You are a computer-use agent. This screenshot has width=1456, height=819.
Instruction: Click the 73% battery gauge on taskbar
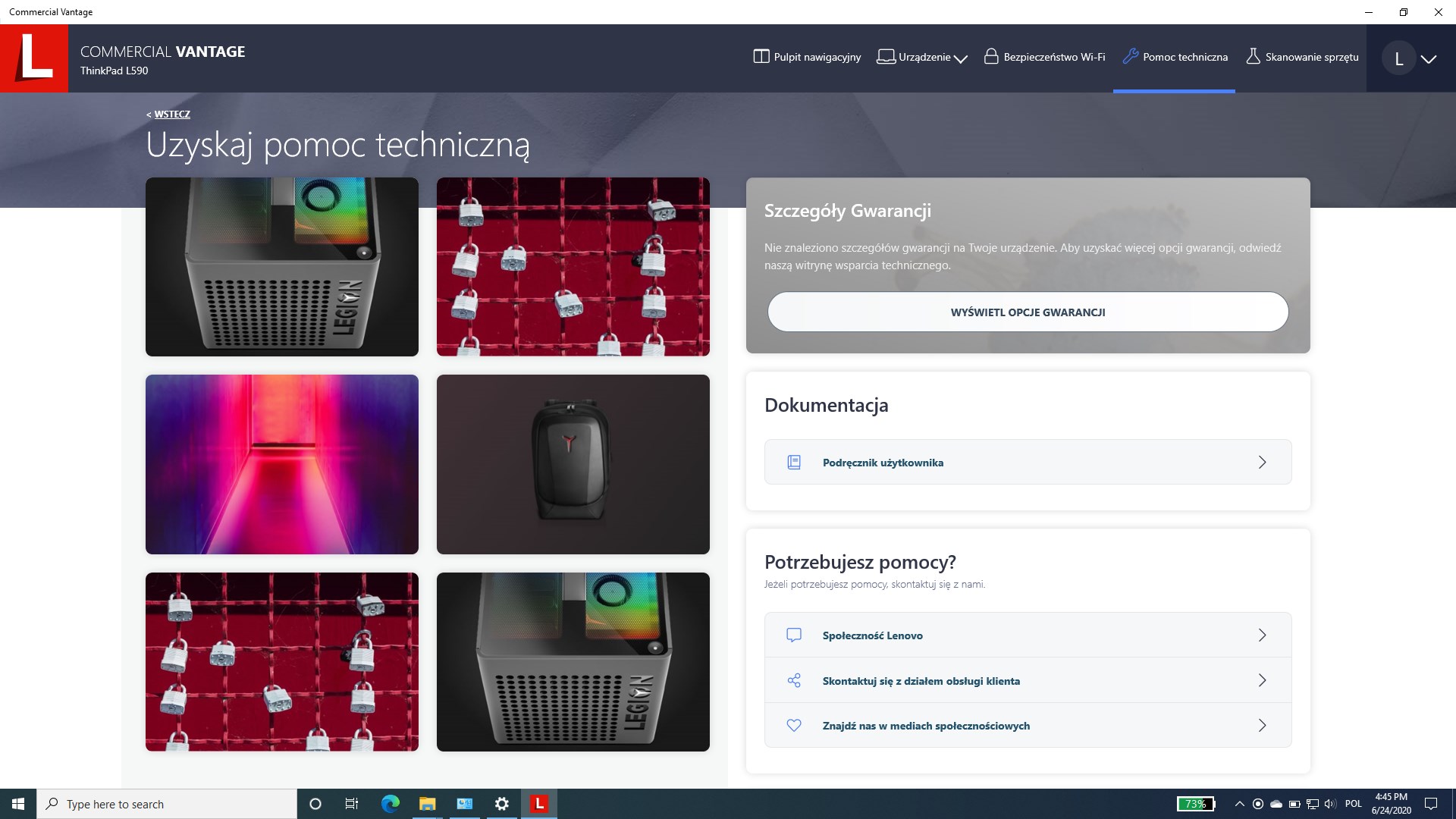tap(1196, 804)
